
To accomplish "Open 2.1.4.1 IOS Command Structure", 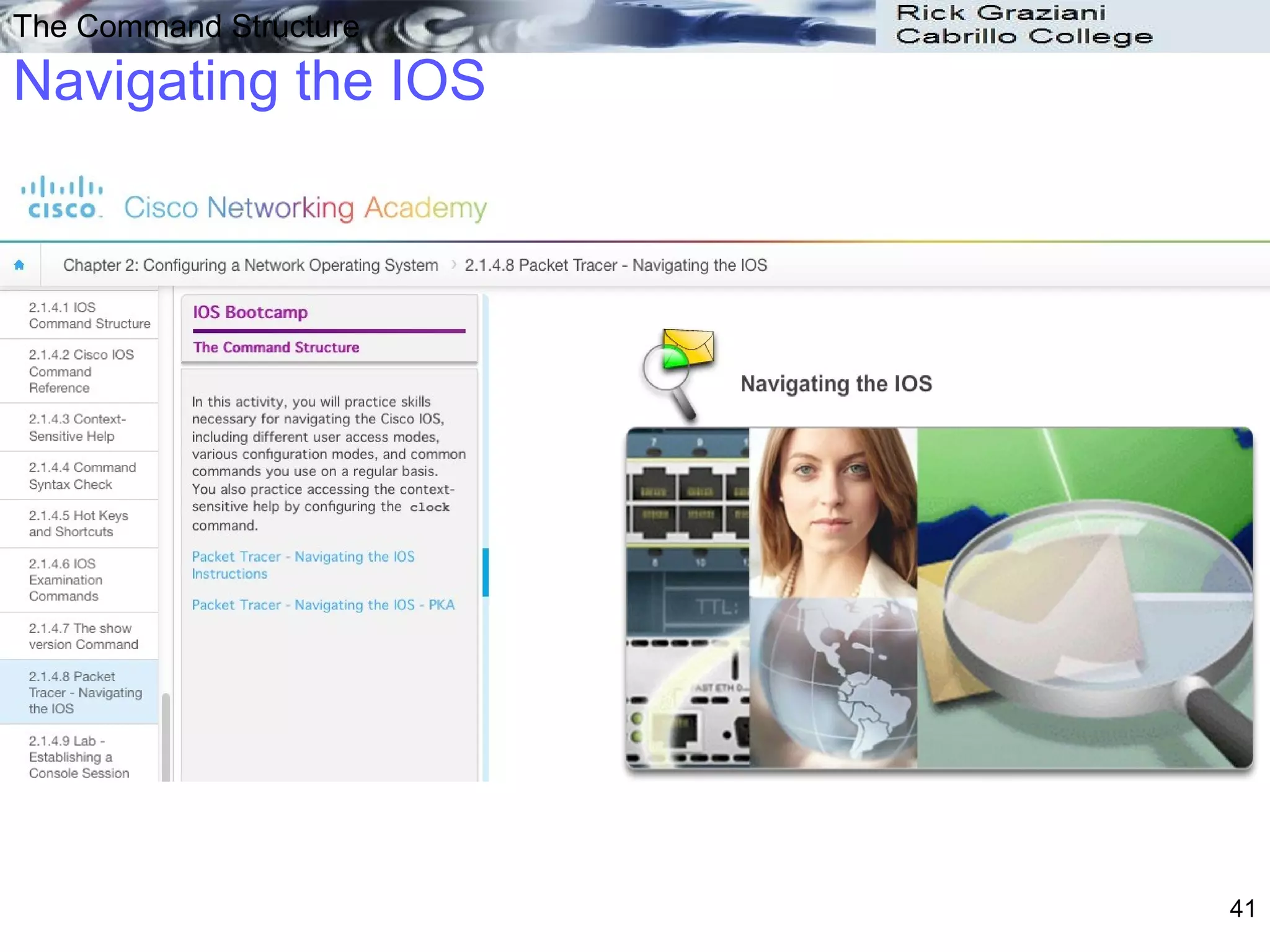I will (x=79, y=315).
